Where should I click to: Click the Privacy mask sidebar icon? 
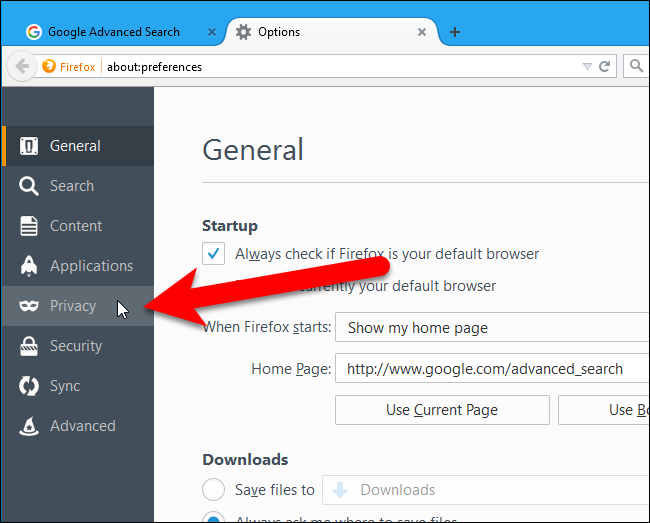[29, 306]
